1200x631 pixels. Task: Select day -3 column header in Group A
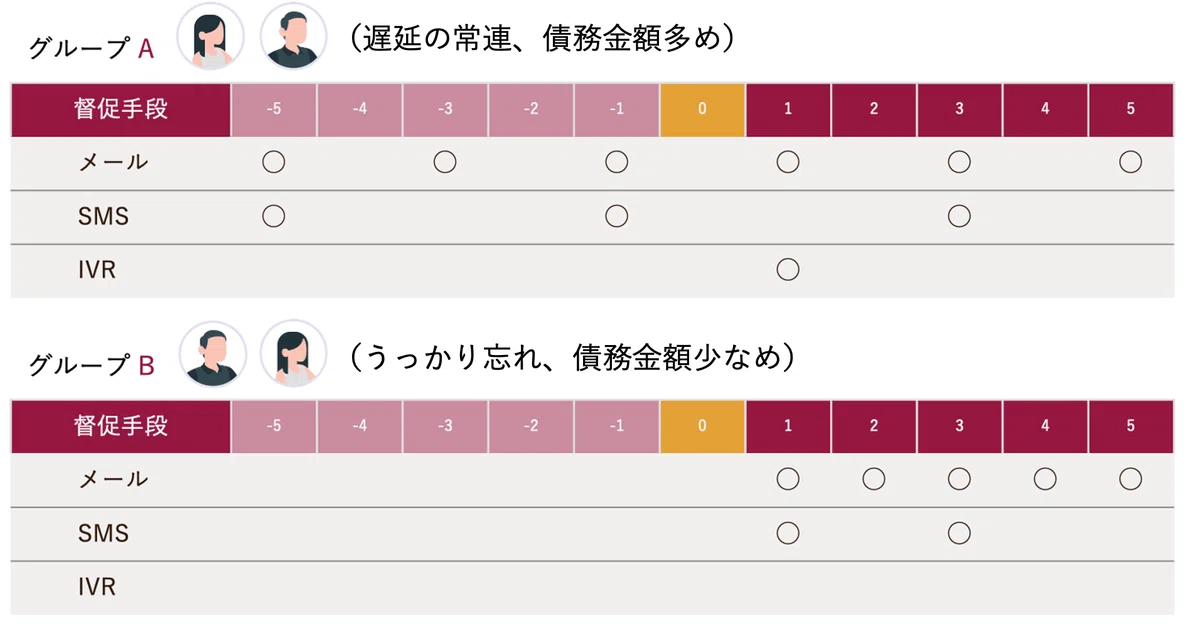[x=445, y=110]
